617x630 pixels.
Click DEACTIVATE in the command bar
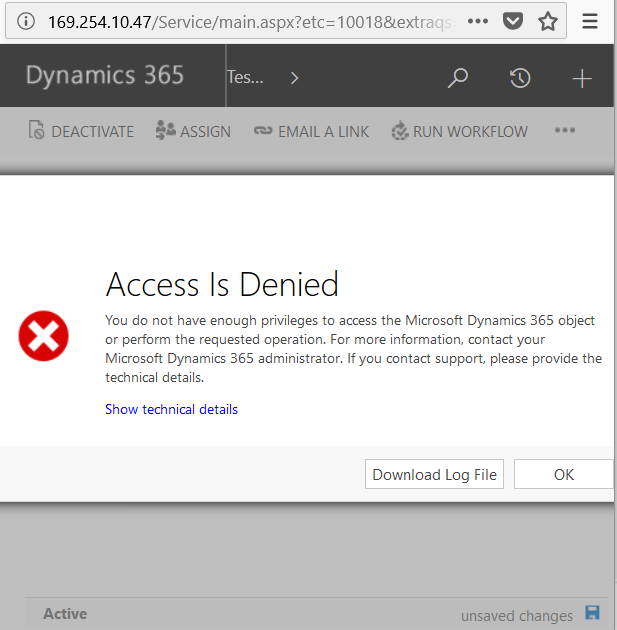pos(80,131)
